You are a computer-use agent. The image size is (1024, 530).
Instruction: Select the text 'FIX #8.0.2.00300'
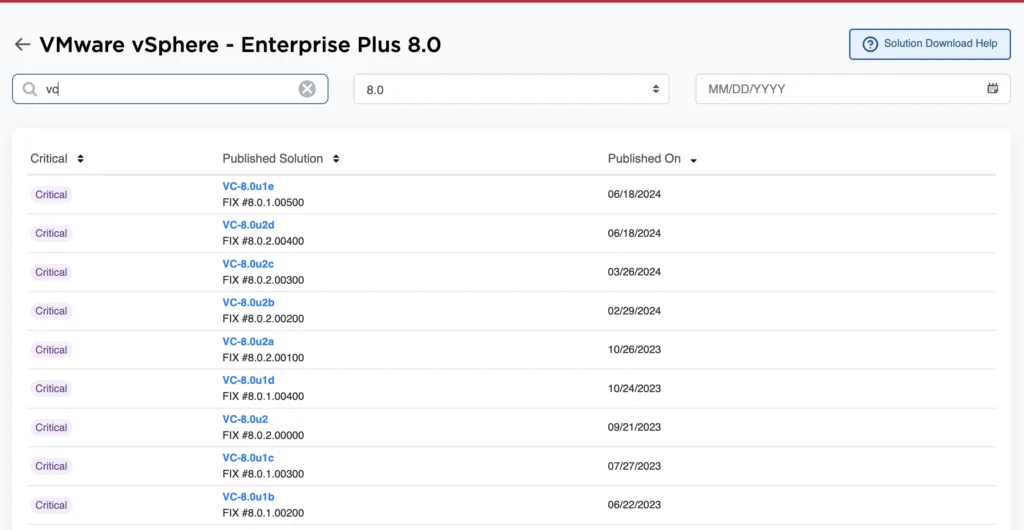point(263,280)
